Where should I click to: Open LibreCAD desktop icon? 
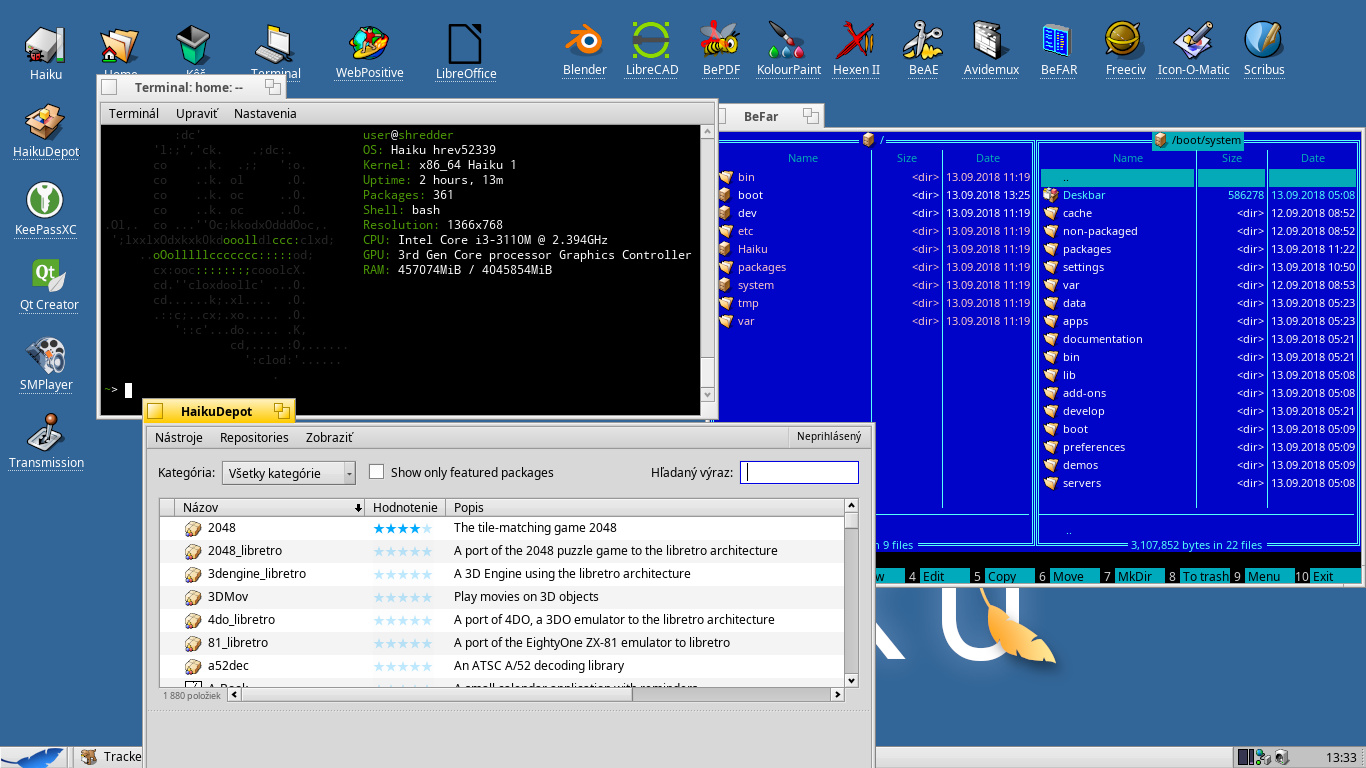[x=651, y=40]
